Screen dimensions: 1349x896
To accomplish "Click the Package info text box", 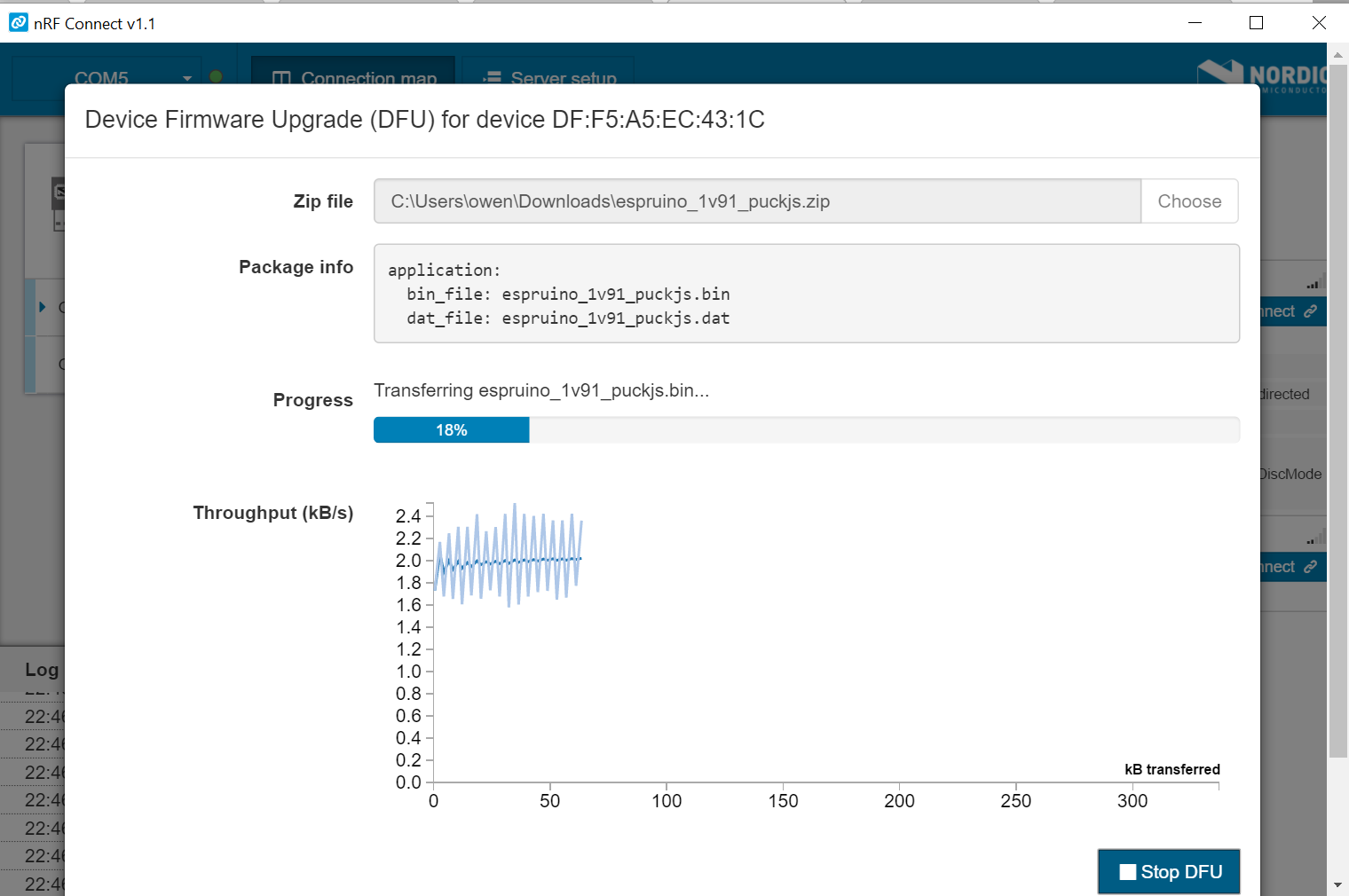I will coord(807,294).
